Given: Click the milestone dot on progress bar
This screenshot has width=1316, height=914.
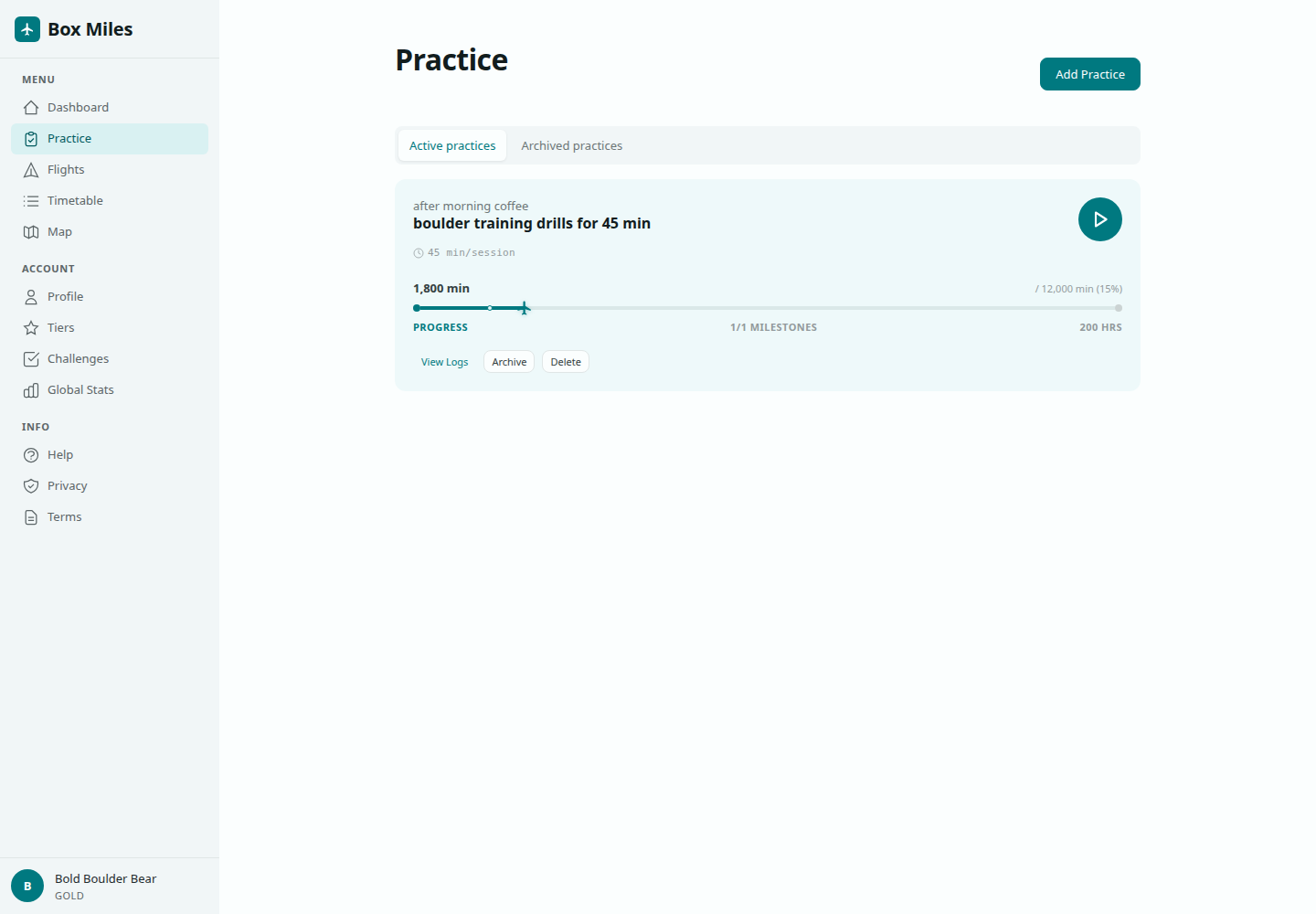Looking at the screenshot, I should [x=490, y=308].
